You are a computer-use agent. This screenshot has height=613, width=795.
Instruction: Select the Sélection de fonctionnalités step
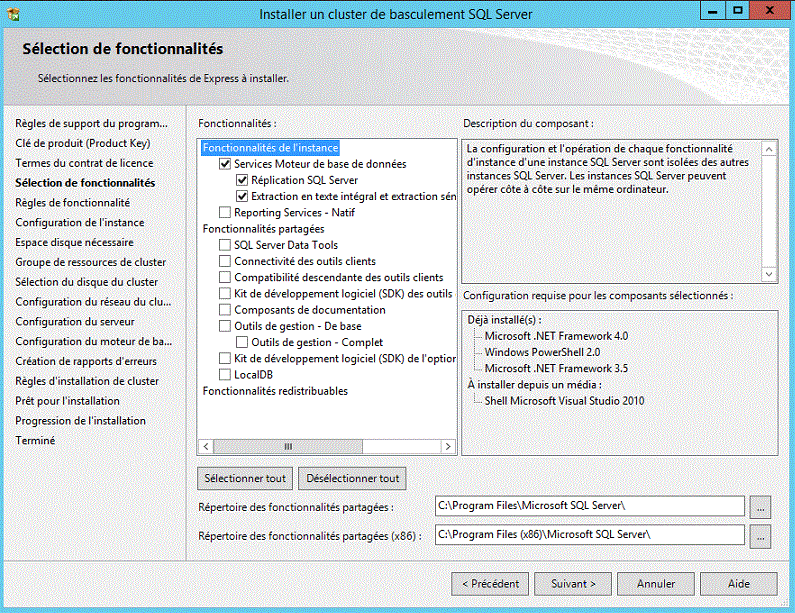tap(85, 183)
